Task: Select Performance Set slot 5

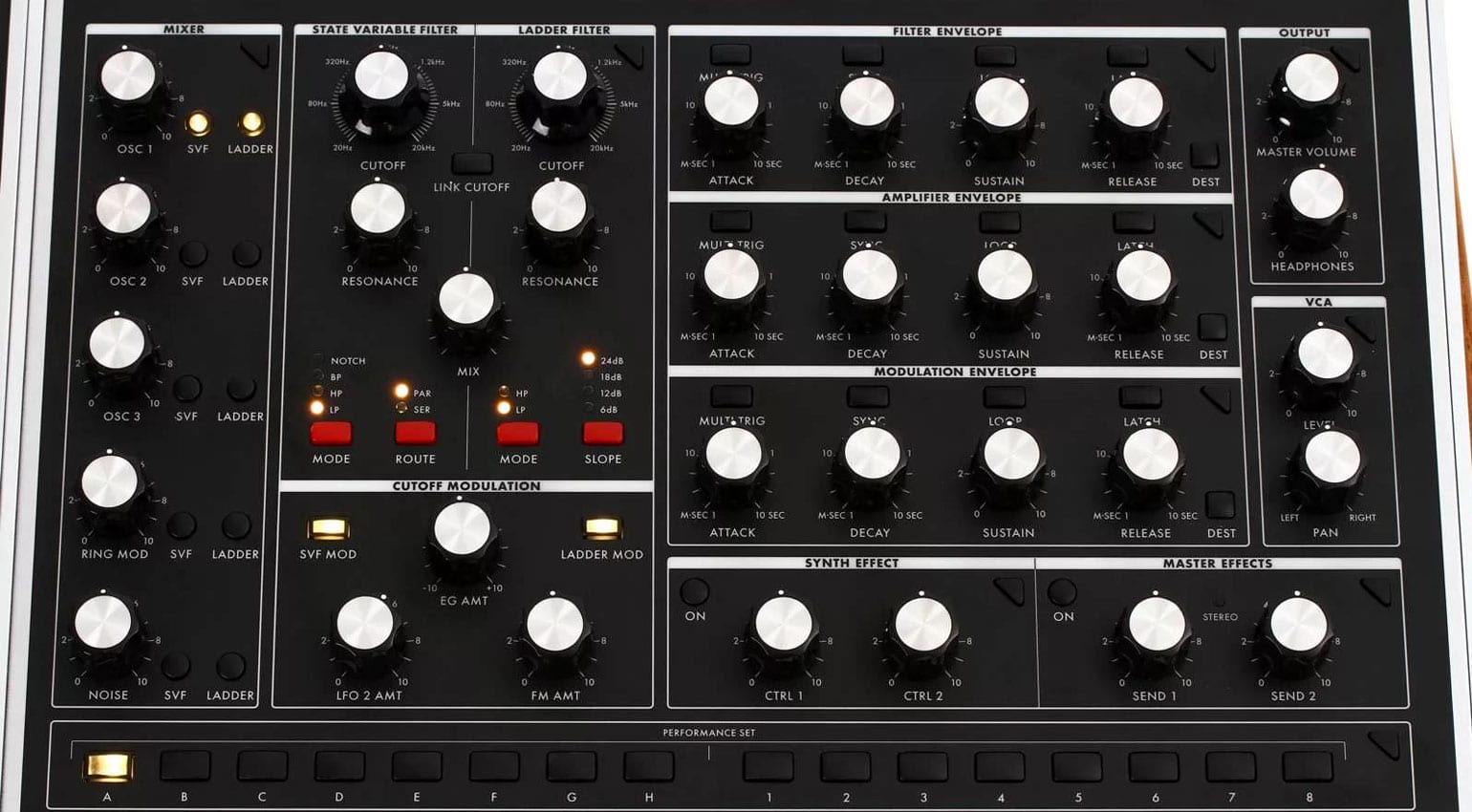Action: 1076,766
